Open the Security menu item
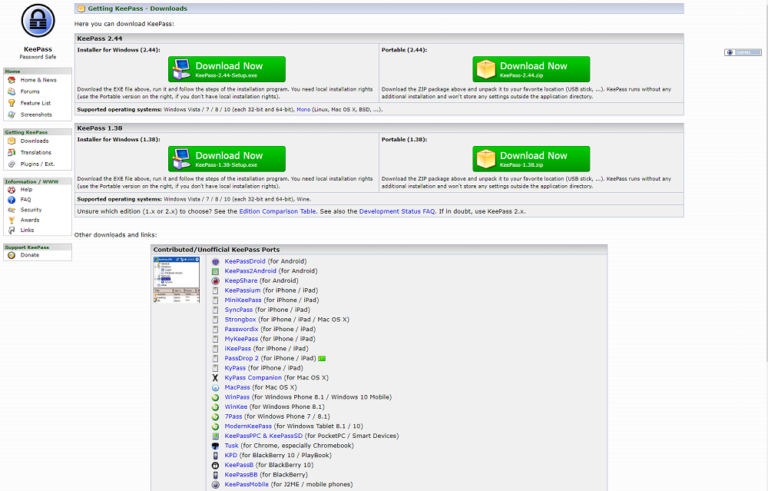The width and height of the screenshot is (768, 491). tap(31, 210)
